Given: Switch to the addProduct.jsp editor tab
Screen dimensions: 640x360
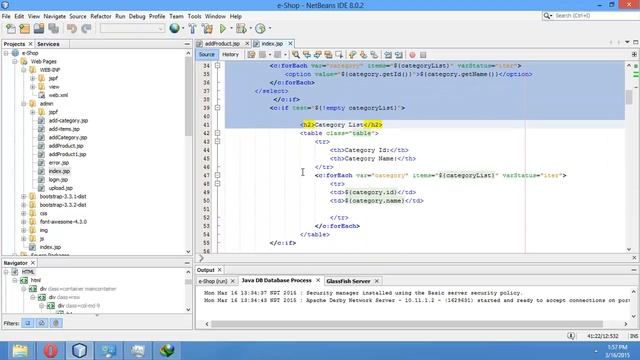Looking at the screenshot, I should tap(222, 43).
